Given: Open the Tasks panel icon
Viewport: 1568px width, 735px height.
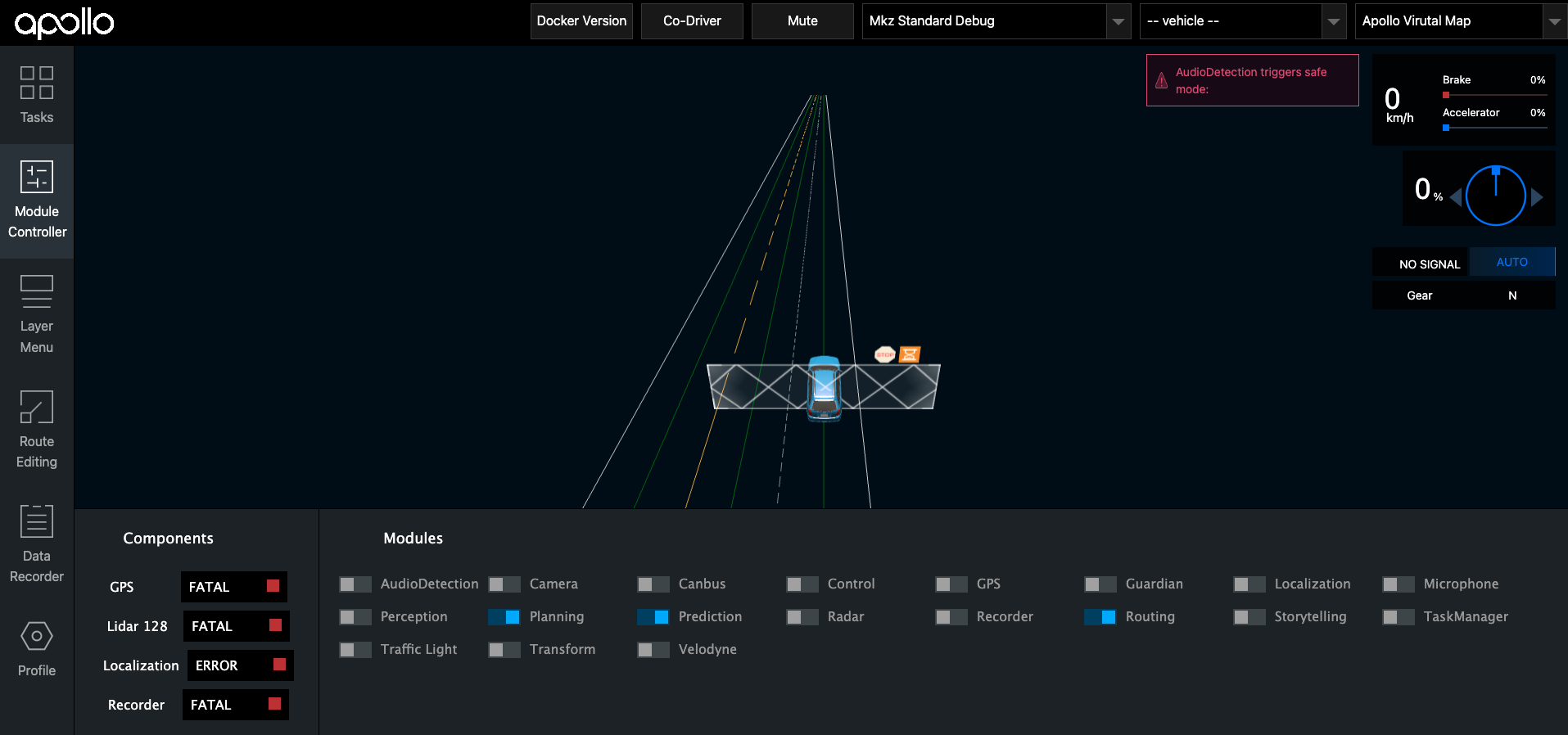Looking at the screenshot, I should tap(37, 83).
